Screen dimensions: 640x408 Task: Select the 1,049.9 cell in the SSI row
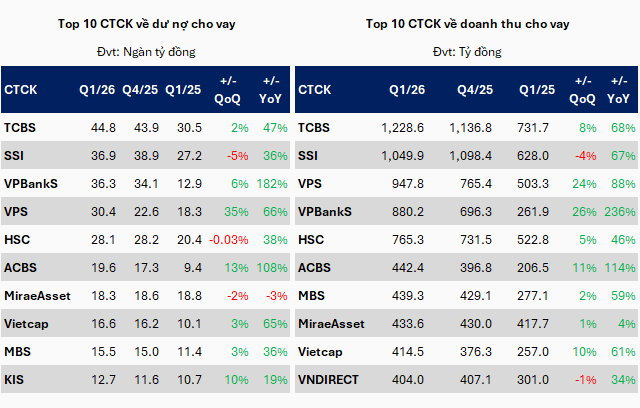coord(402,155)
